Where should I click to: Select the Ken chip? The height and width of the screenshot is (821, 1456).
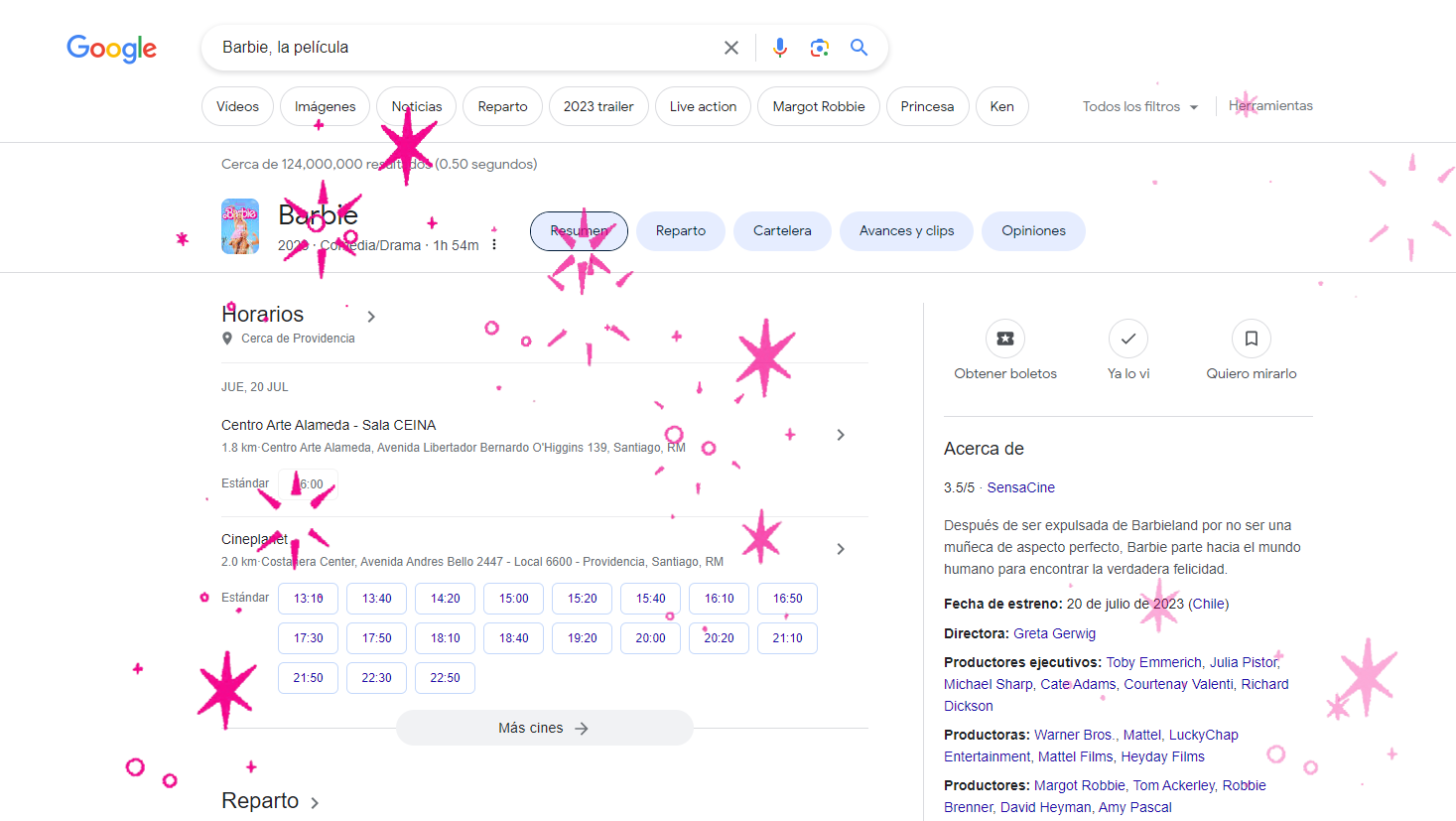click(x=1002, y=106)
